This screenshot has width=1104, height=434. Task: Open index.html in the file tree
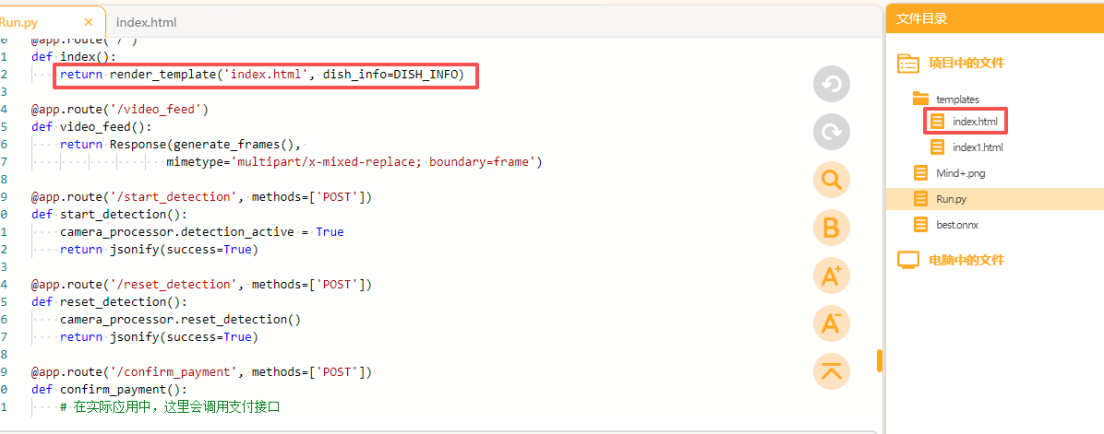tap(974, 122)
